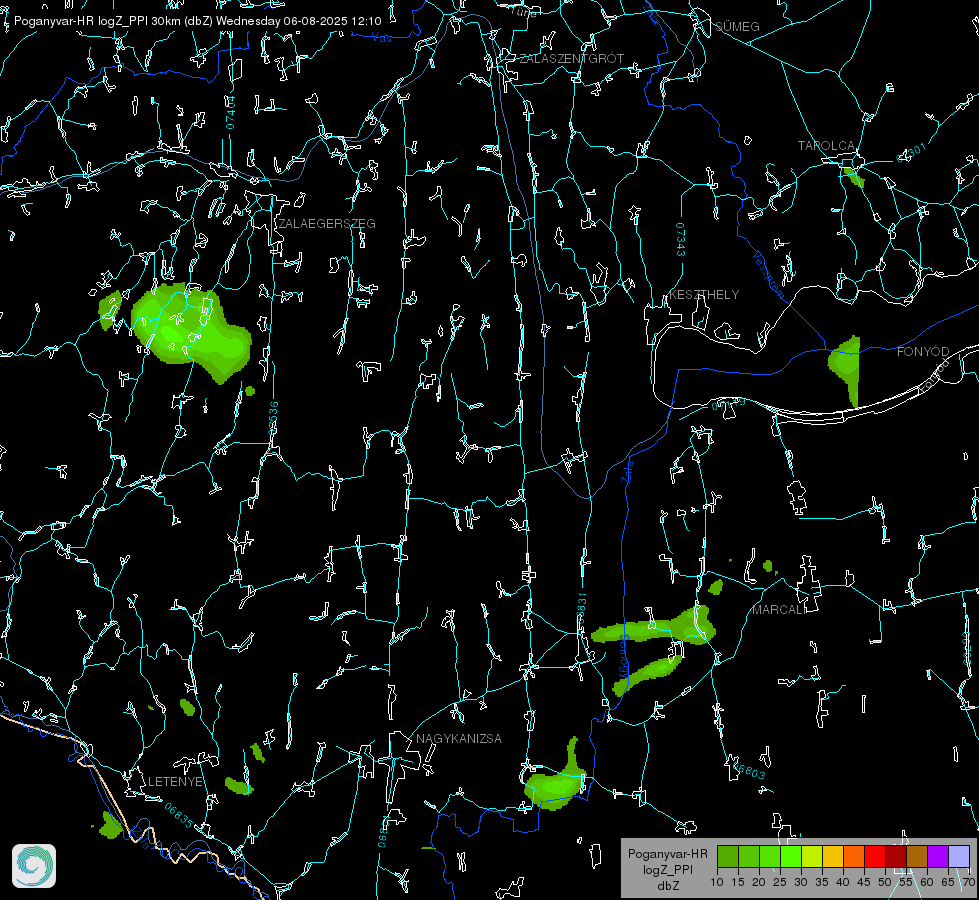Click the logZ_PPI legend text
This screenshot has height=900, width=979.
[668, 870]
